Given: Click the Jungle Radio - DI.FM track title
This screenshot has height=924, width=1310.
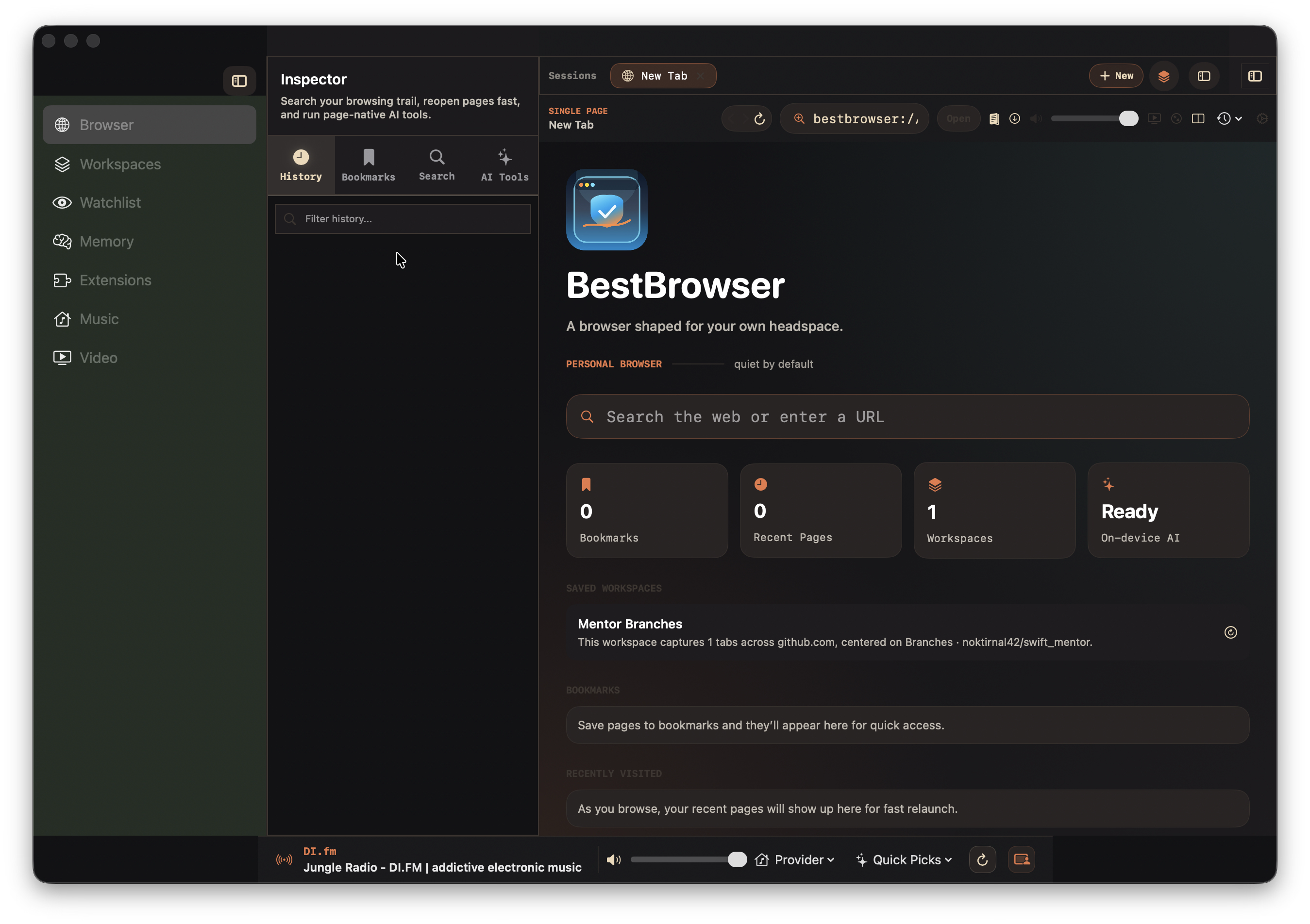Looking at the screenshot, I should (x=442, y=867).
